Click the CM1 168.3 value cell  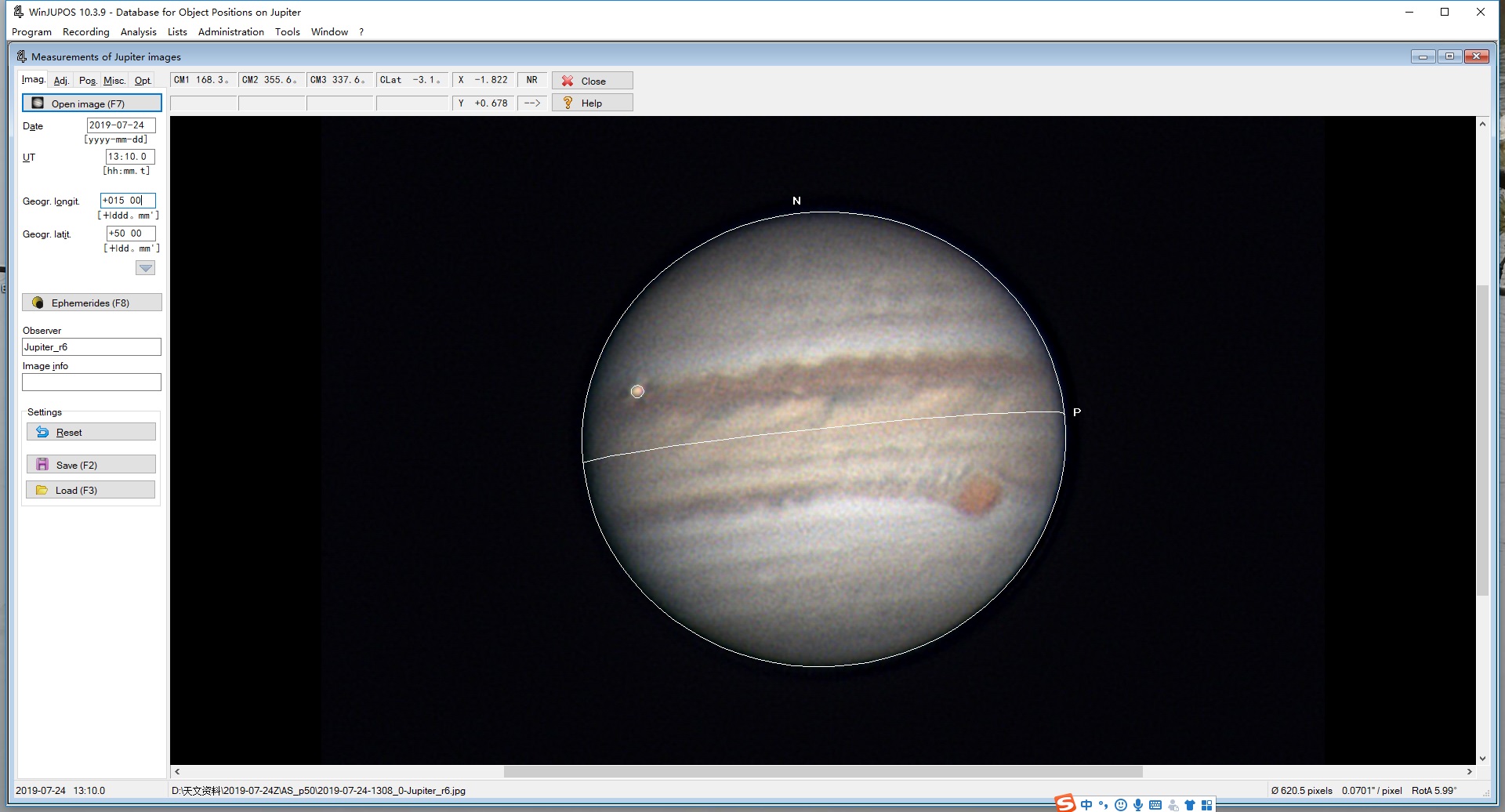(x=203, y=80)
